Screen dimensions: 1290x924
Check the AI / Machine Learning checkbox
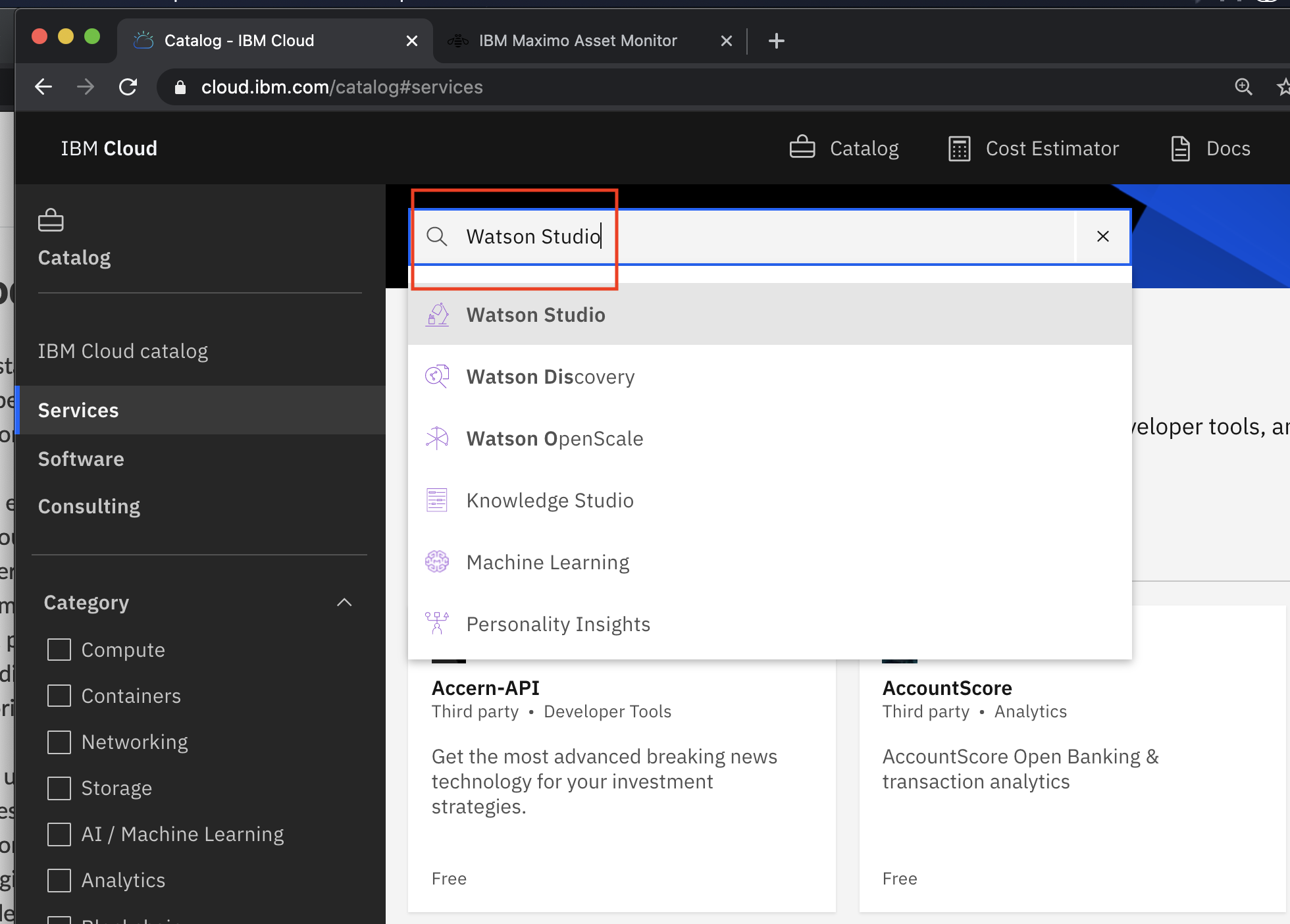click(x=59, y=834)
